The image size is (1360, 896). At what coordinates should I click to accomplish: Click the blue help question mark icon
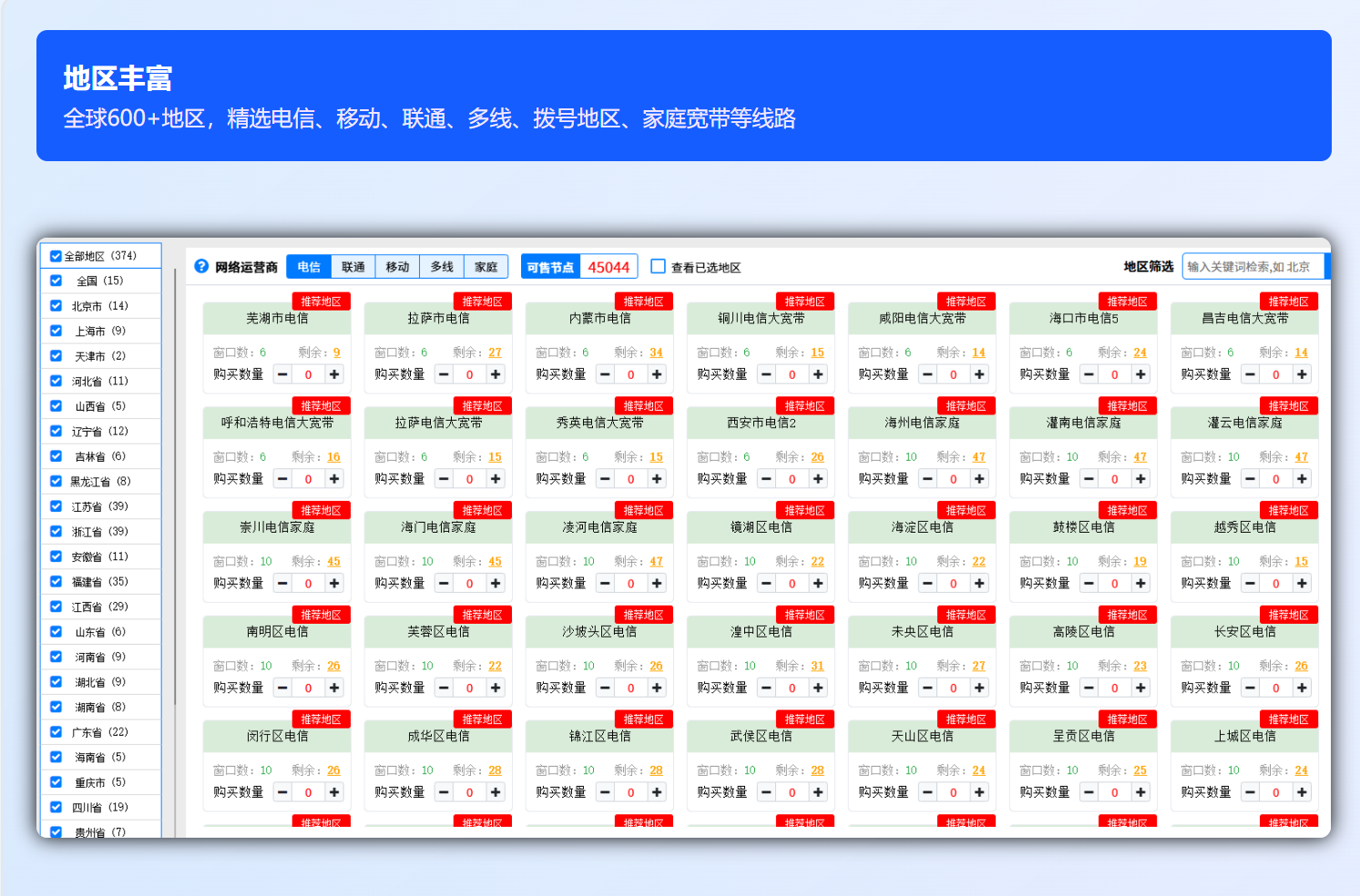click(201, 266)
